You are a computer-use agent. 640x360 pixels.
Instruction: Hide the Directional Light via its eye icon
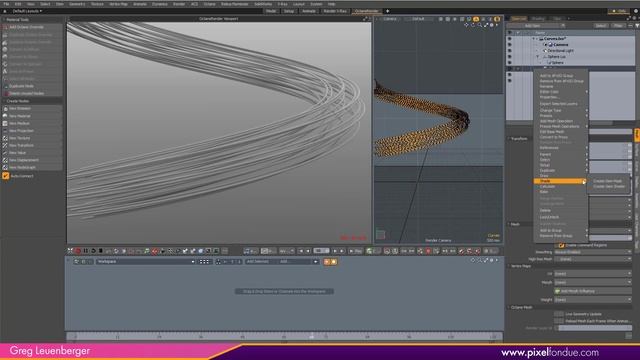[x=509, y=51]
